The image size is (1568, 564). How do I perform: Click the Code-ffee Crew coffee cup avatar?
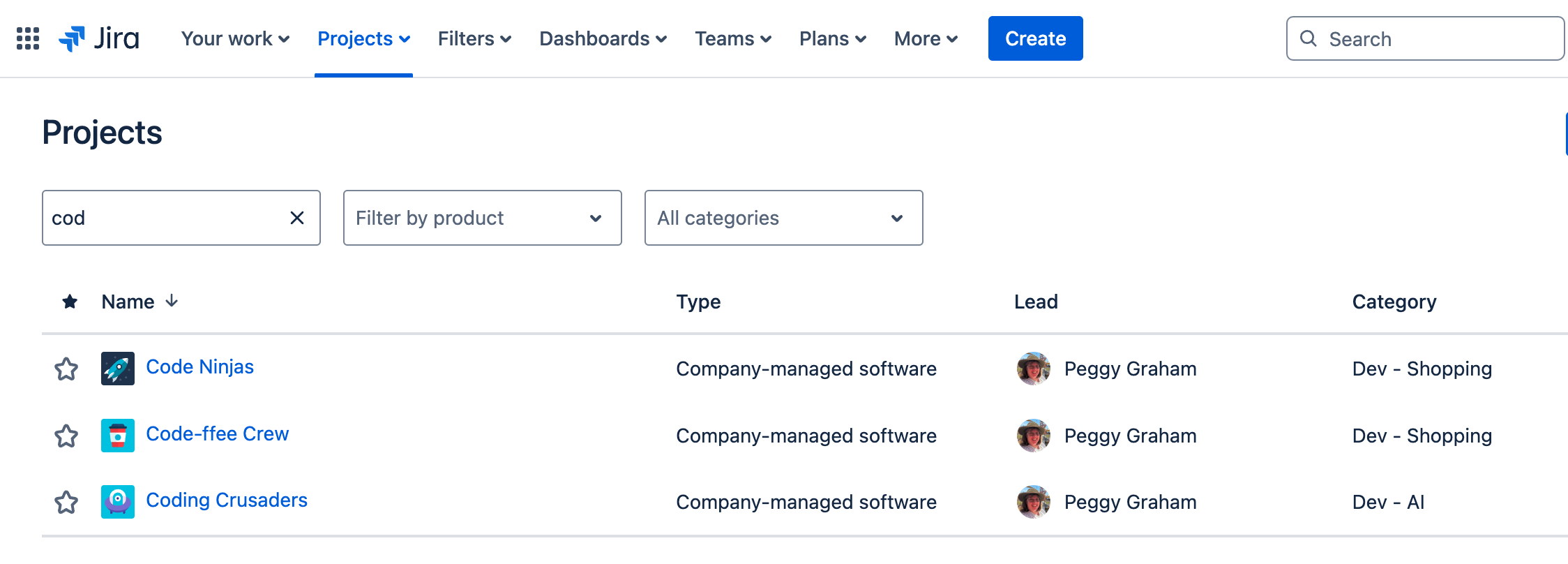118,436
